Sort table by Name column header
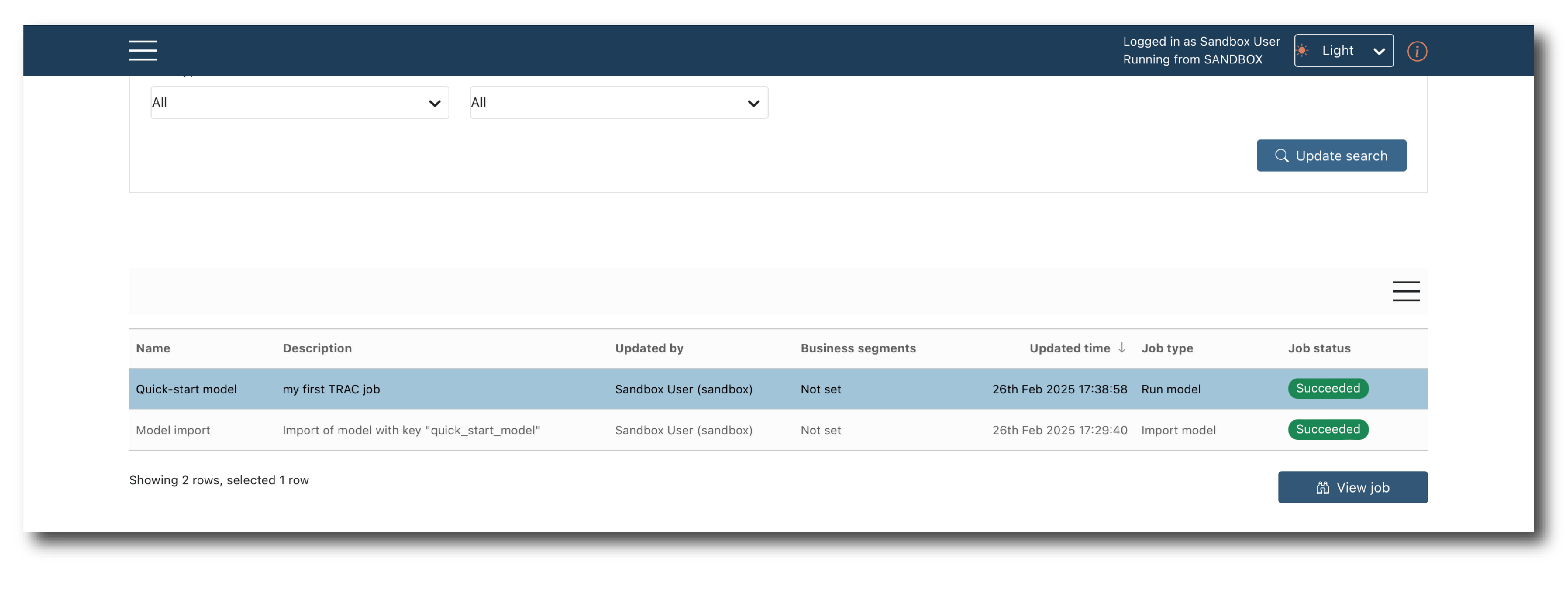The width and height of the screenshot is (1568, 595). 153,348
